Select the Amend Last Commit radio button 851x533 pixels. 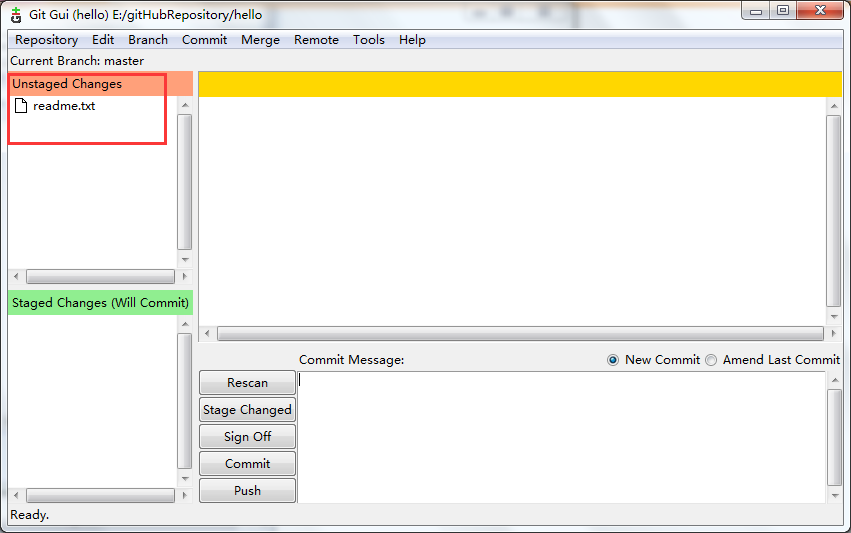click(711, 360)
